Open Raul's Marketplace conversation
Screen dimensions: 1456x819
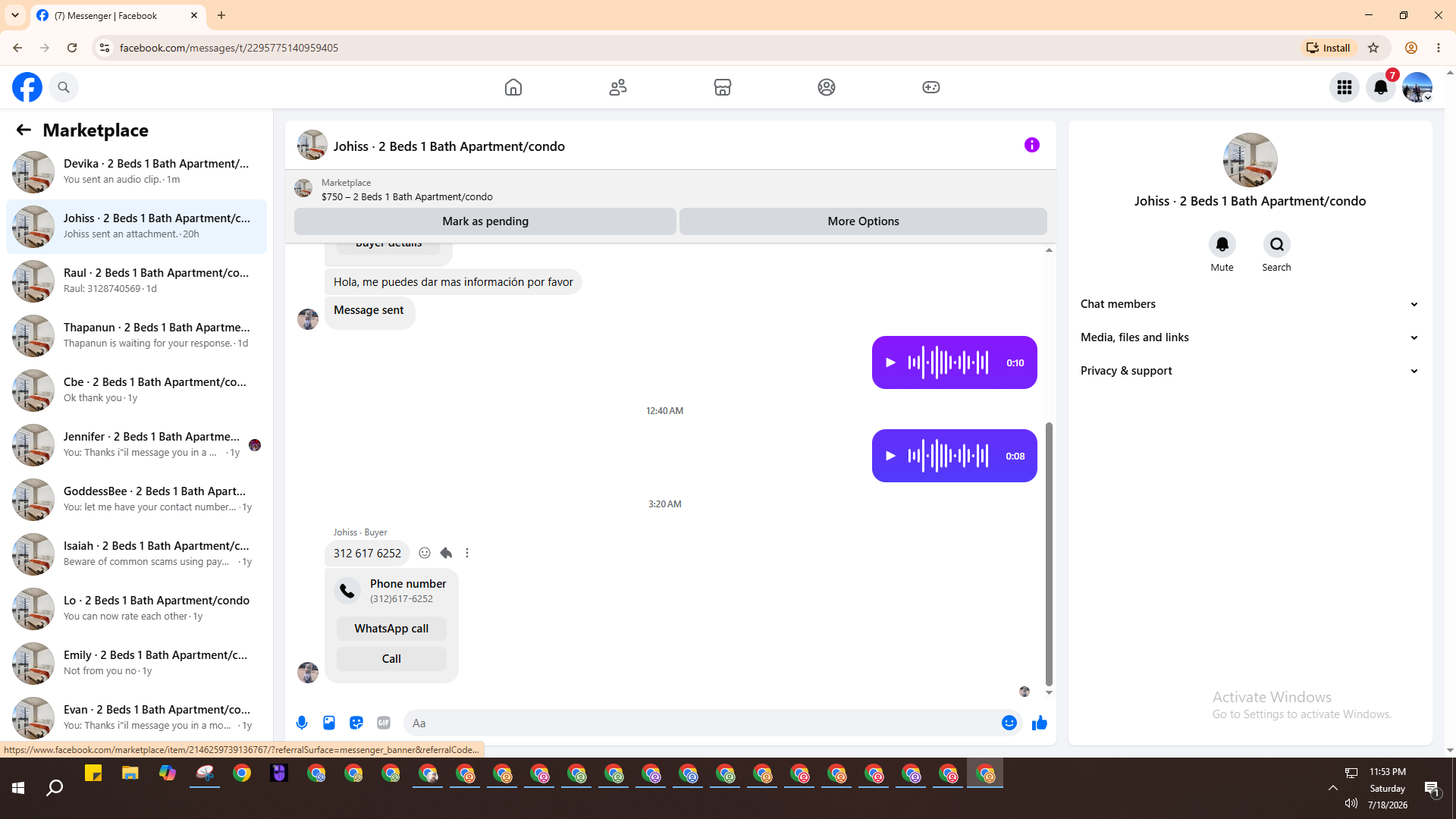(136, 281)
